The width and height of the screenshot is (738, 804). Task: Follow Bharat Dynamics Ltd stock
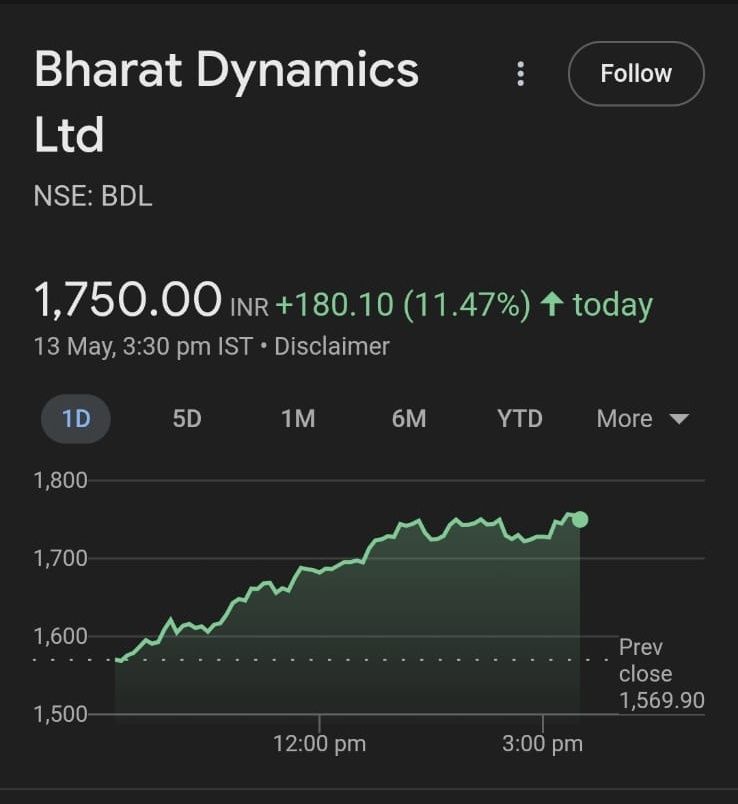pos(636,74)
